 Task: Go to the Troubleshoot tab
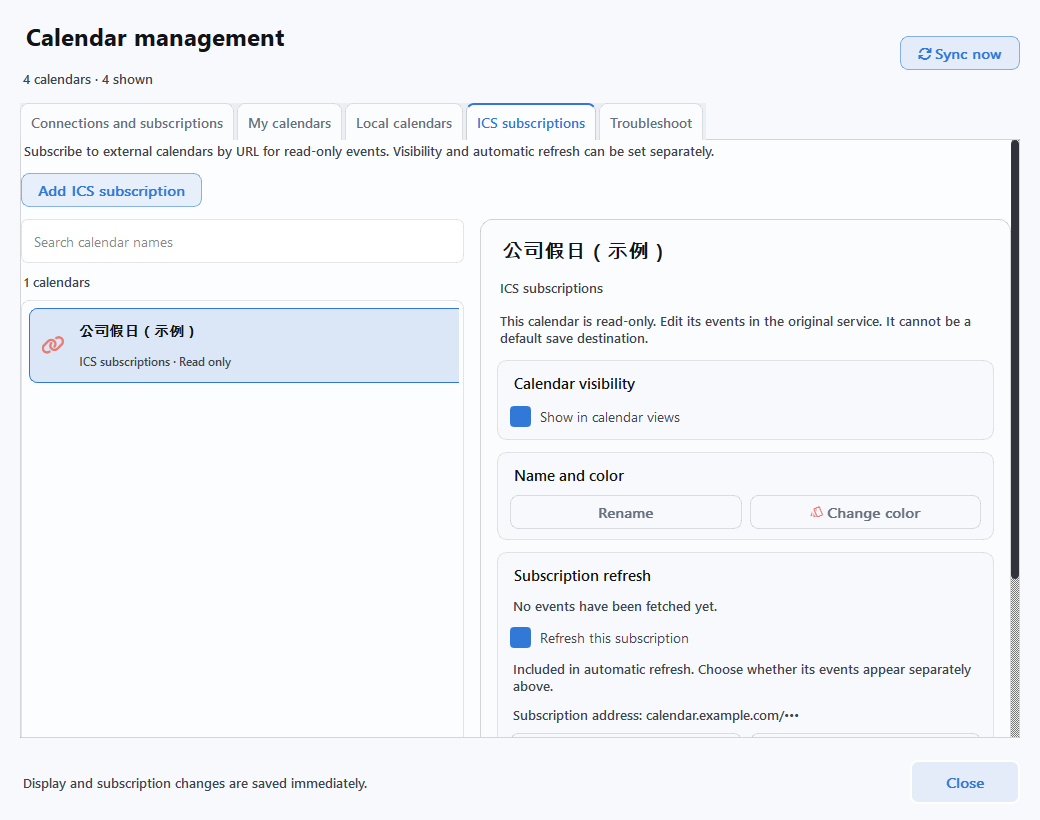click(651, 123)
